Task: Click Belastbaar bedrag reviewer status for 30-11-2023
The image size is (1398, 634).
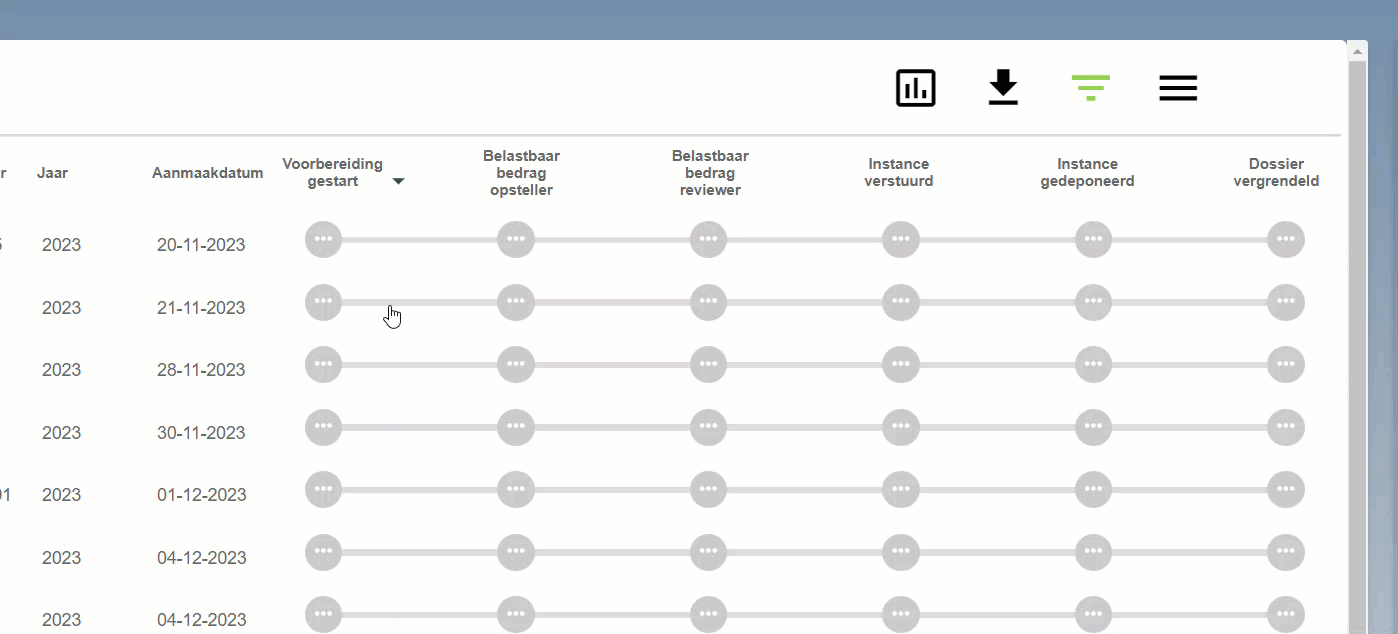Action: click(708, 427)
